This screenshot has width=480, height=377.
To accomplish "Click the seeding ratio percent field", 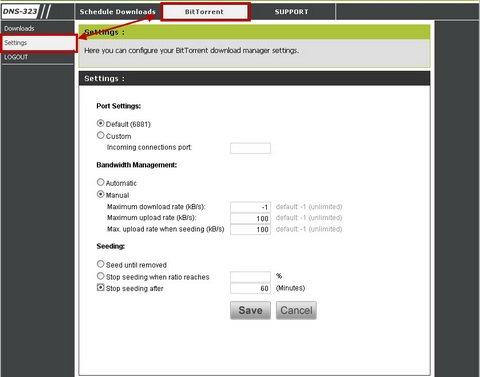I will coord(250,277).
